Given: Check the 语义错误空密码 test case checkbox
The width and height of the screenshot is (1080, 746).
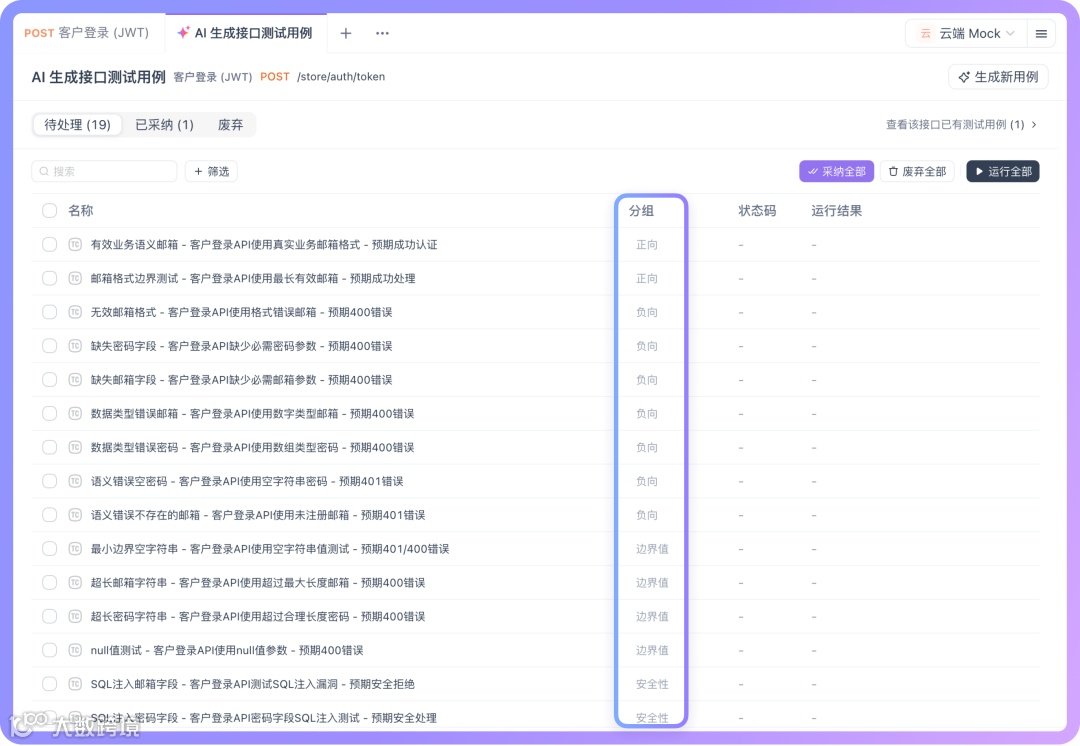Looking at the screenshot, I should pos(50,481).
